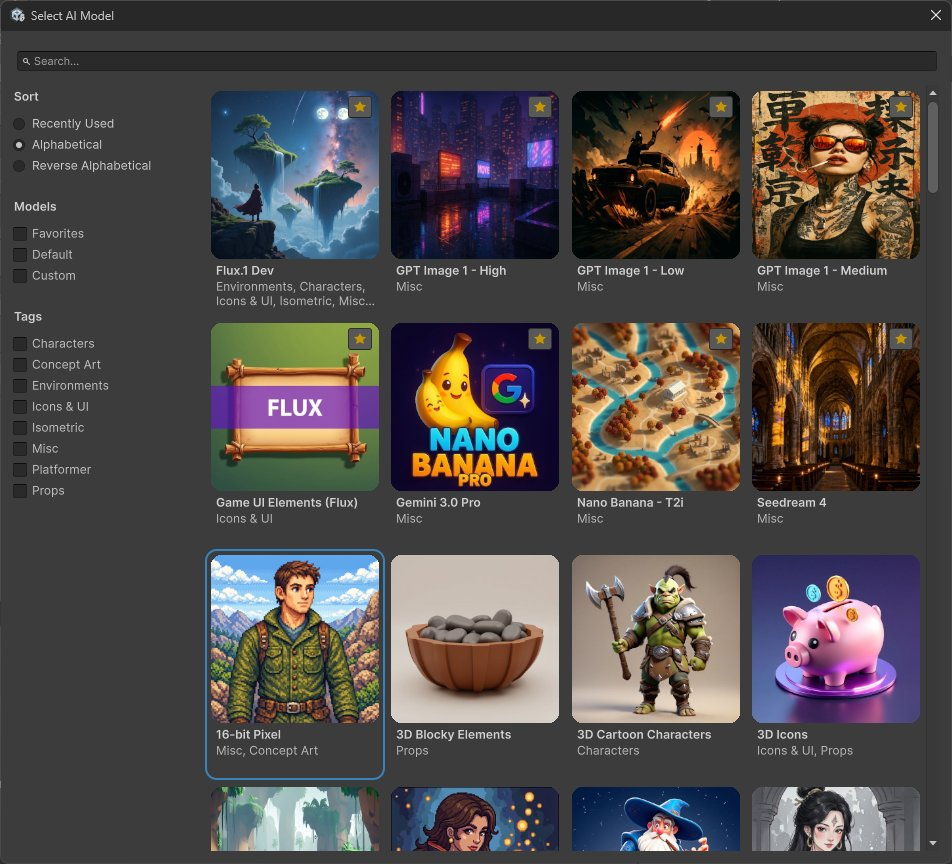Toggle favorite star on Flux.1 Dev
952x864 pixels.
[360, 107]
